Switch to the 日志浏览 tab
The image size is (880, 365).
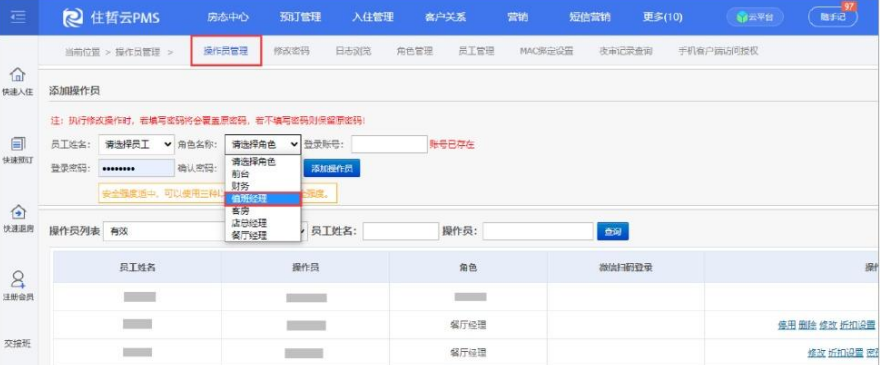click(353, 51)
